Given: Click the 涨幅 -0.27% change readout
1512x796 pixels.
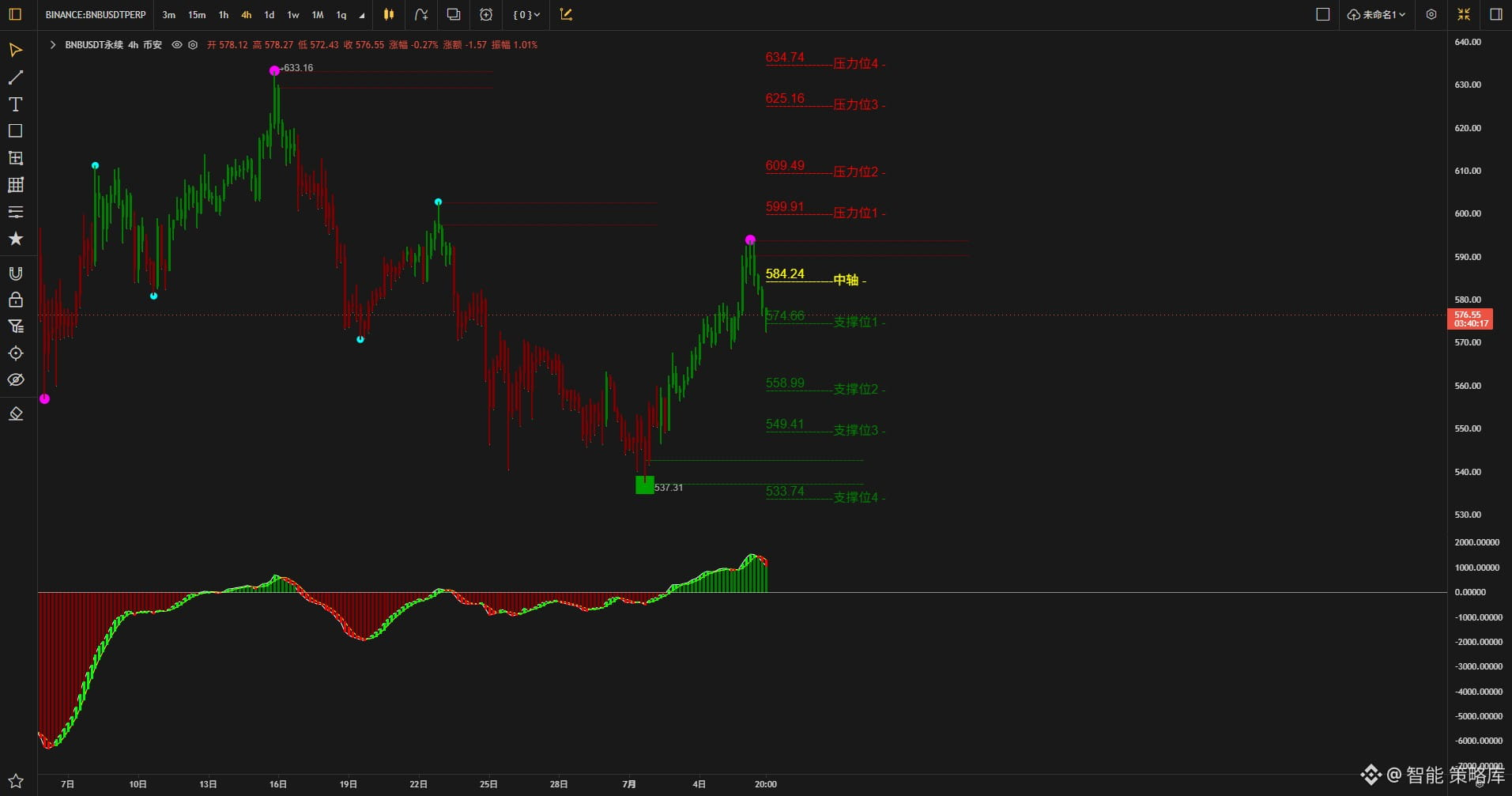Looking at the screenshot, I should point(413,45).
